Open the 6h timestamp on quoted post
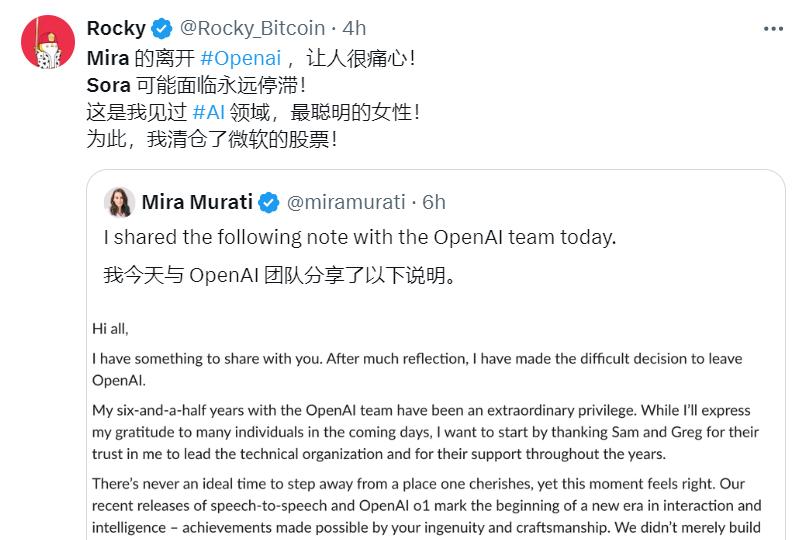Image resolution: width=807 pixels, height=540 pixels. pyautogui.click(x=434, y=203)
